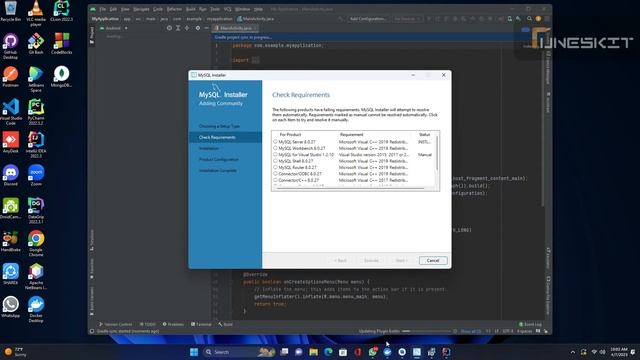This screenshot has width=640, height=360.
Task: Click Add Configuration button in Android Studio
Action: pos(368,19)
